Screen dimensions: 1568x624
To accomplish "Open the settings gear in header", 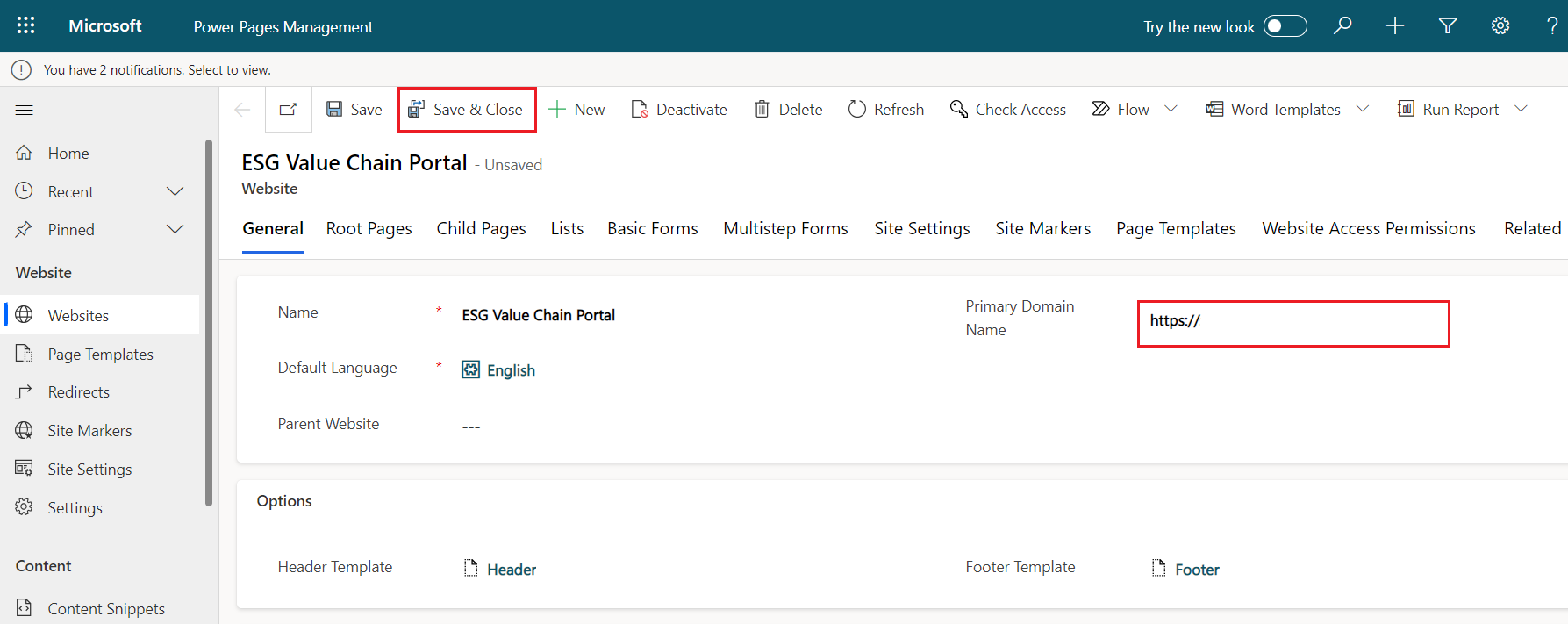I will pos(1500,26).
